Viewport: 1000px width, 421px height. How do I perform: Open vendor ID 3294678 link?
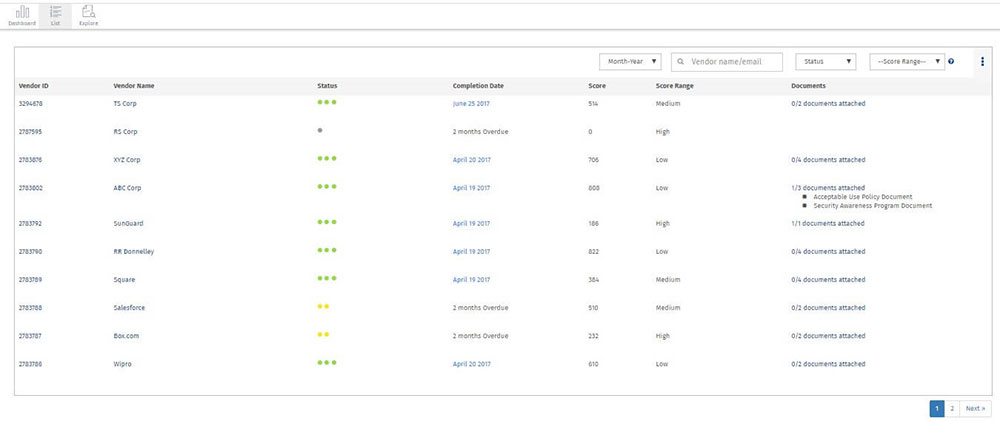pyautogui.click(x=31, y=103)
